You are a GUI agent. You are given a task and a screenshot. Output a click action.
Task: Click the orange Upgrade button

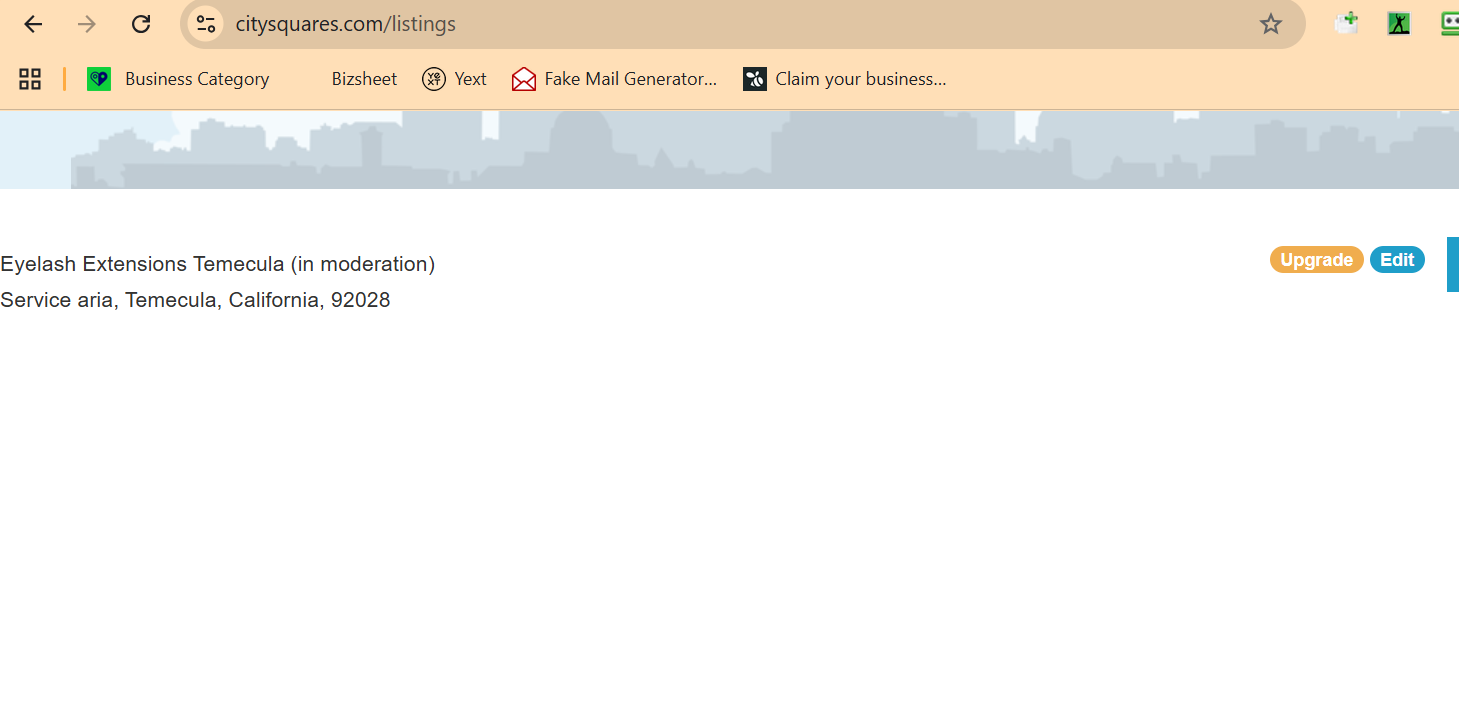pos(1316,260)
